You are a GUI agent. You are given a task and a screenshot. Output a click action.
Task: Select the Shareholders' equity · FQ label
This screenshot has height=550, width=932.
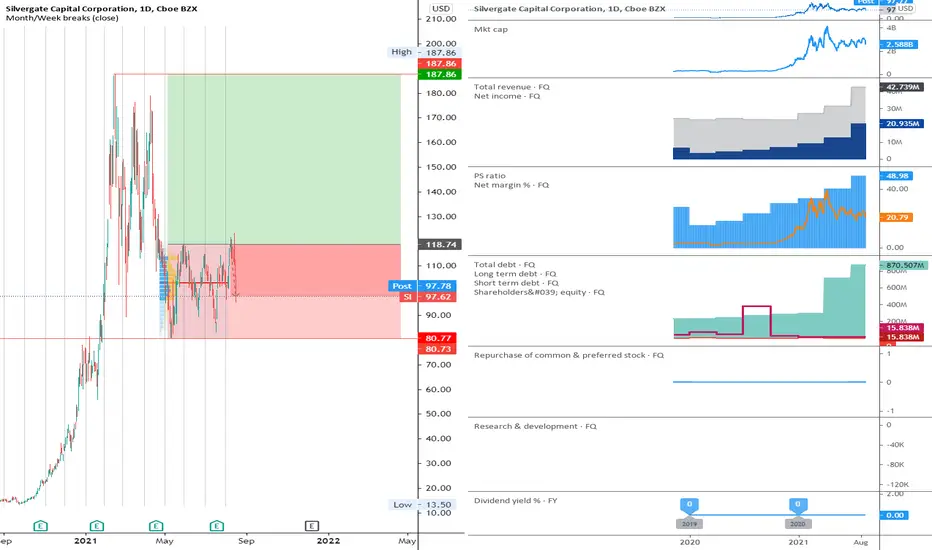click(x=539, y=293)
